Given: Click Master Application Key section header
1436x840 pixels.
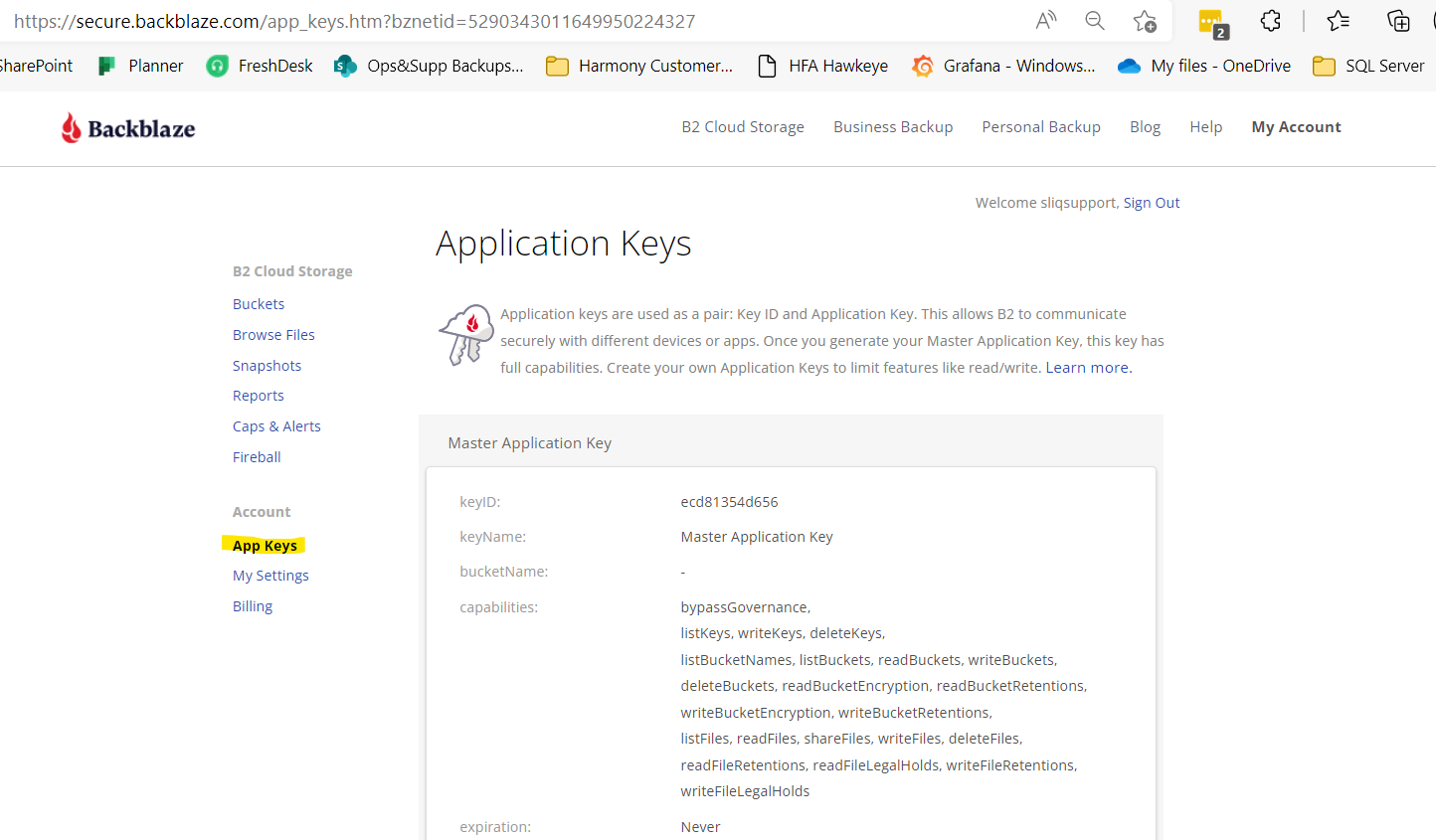Looking at the screenshot, I should (530, 443).
